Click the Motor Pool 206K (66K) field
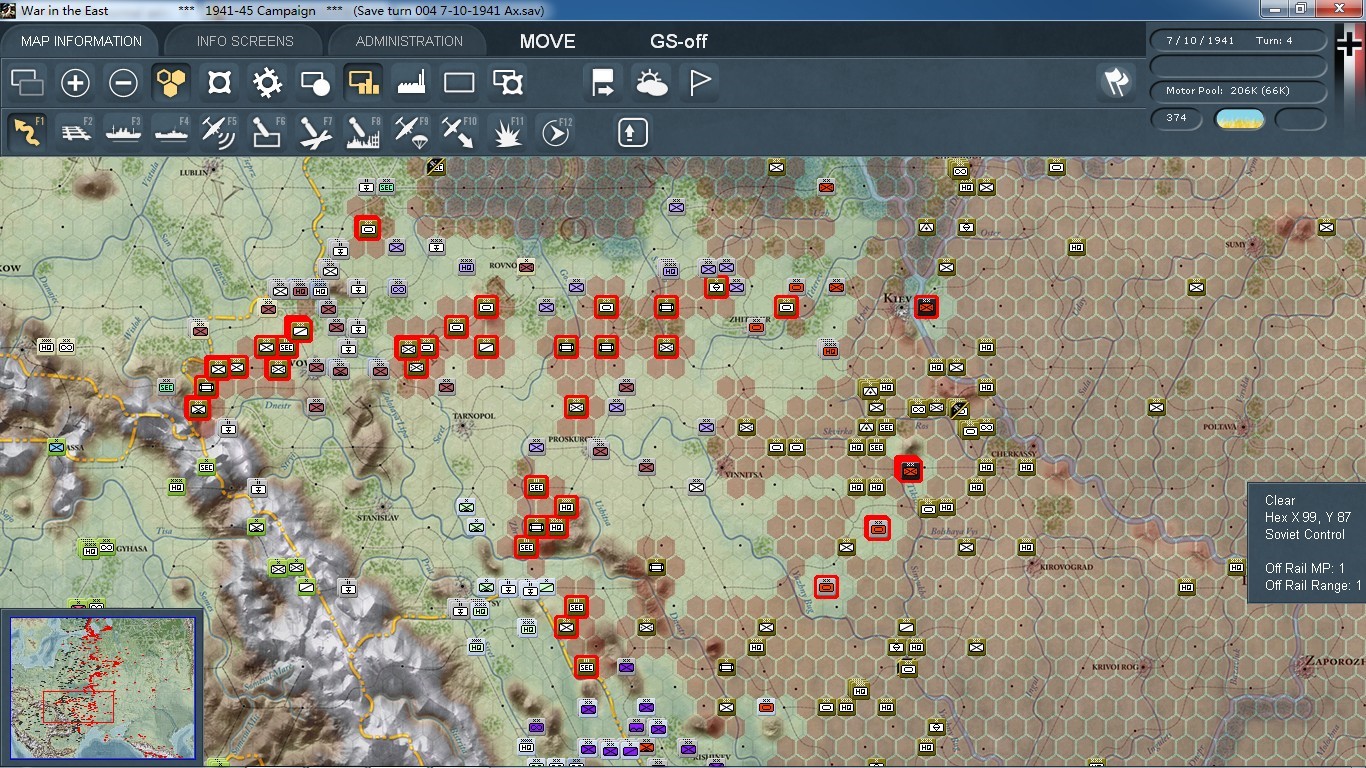Viewport: 1366px width, 768px height. click(1239, 91)
